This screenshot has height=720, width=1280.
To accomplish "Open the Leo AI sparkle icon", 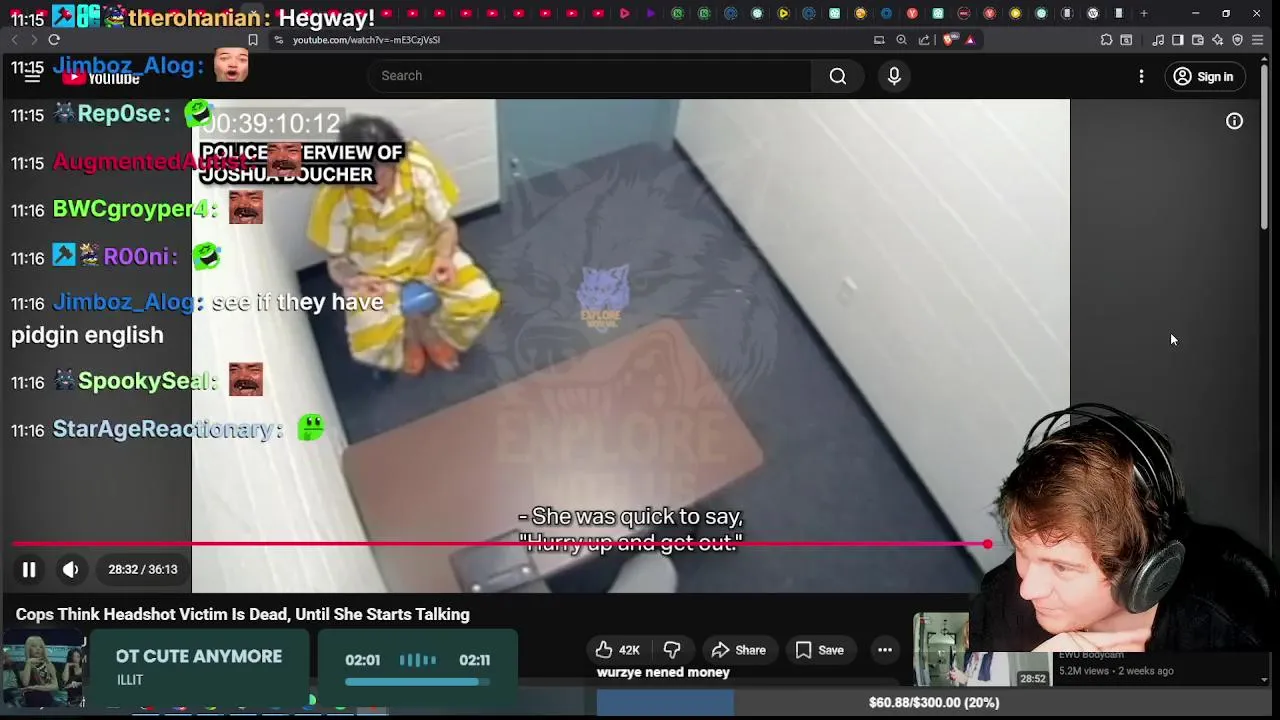I will pyautogui.click(x=1218, y=40).
